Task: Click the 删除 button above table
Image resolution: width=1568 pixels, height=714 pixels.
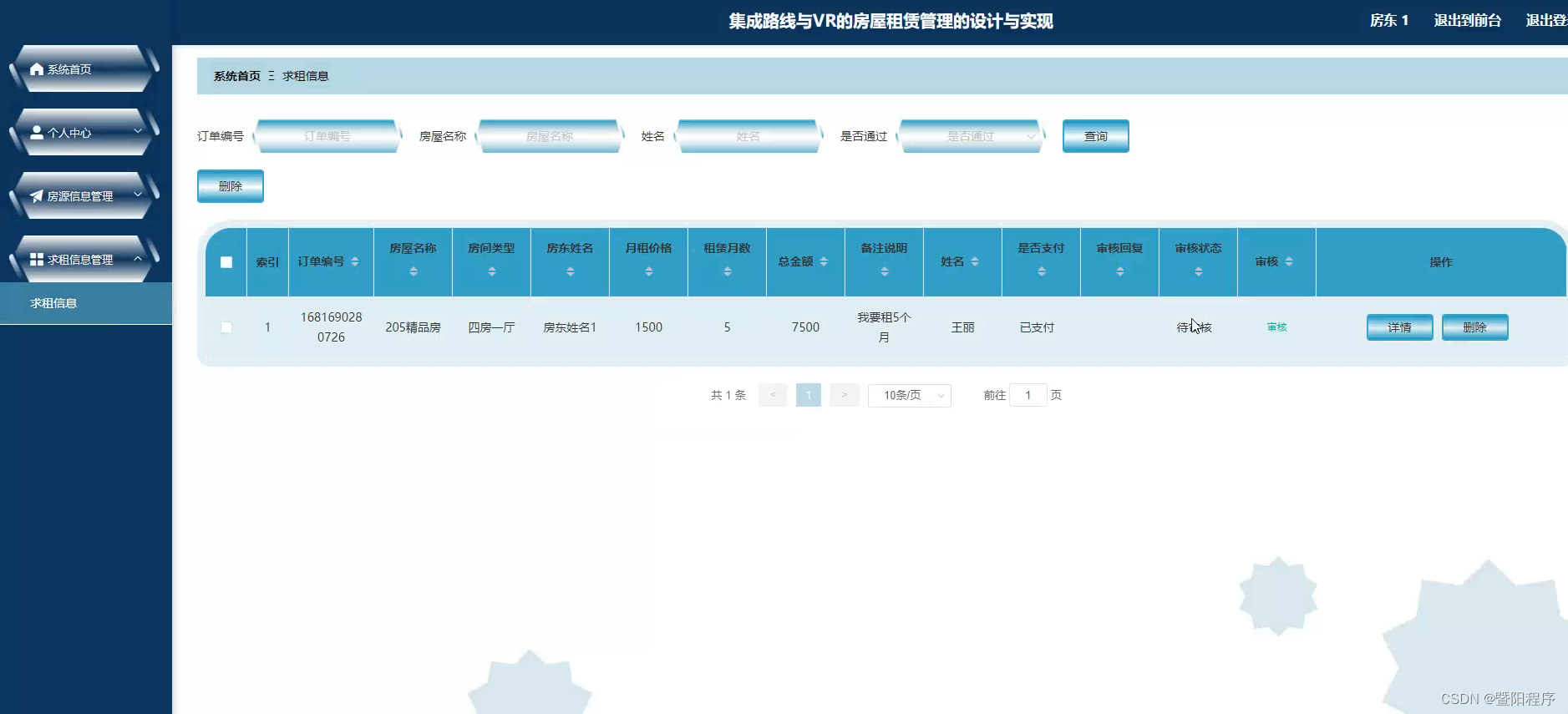Action: 231,186
